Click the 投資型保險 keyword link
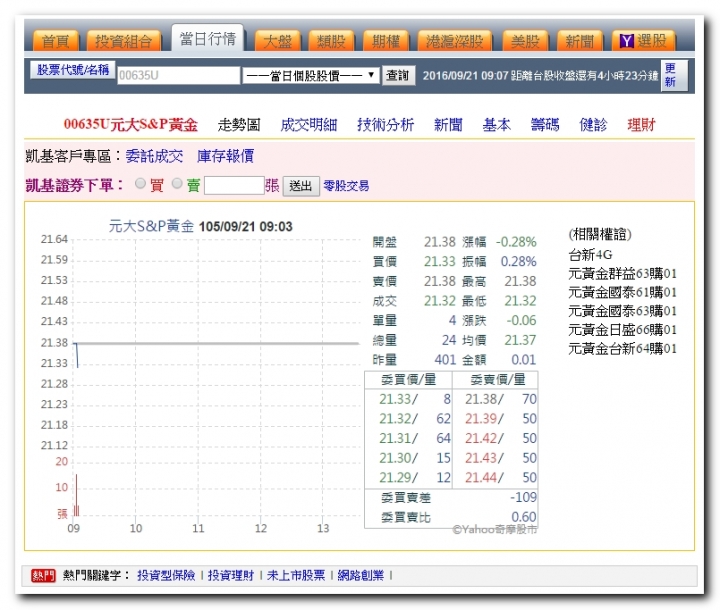The image size is (720, 610). (x=166, y=575)
